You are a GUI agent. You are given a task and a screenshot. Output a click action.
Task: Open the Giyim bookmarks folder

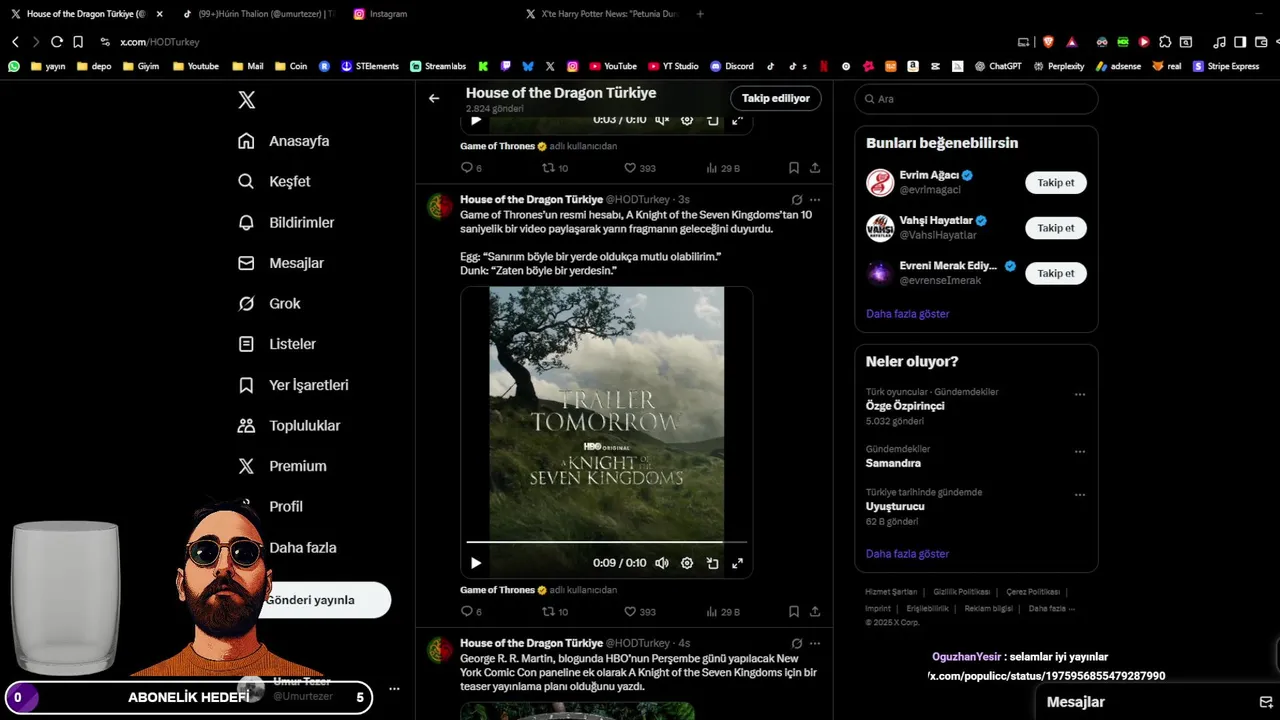pos(141,66)
